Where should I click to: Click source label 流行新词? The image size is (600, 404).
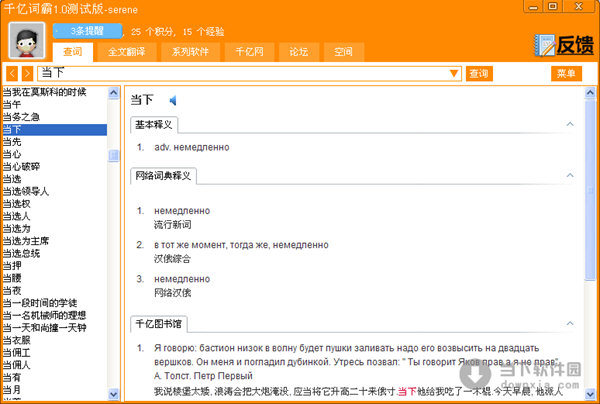point(173,225)
